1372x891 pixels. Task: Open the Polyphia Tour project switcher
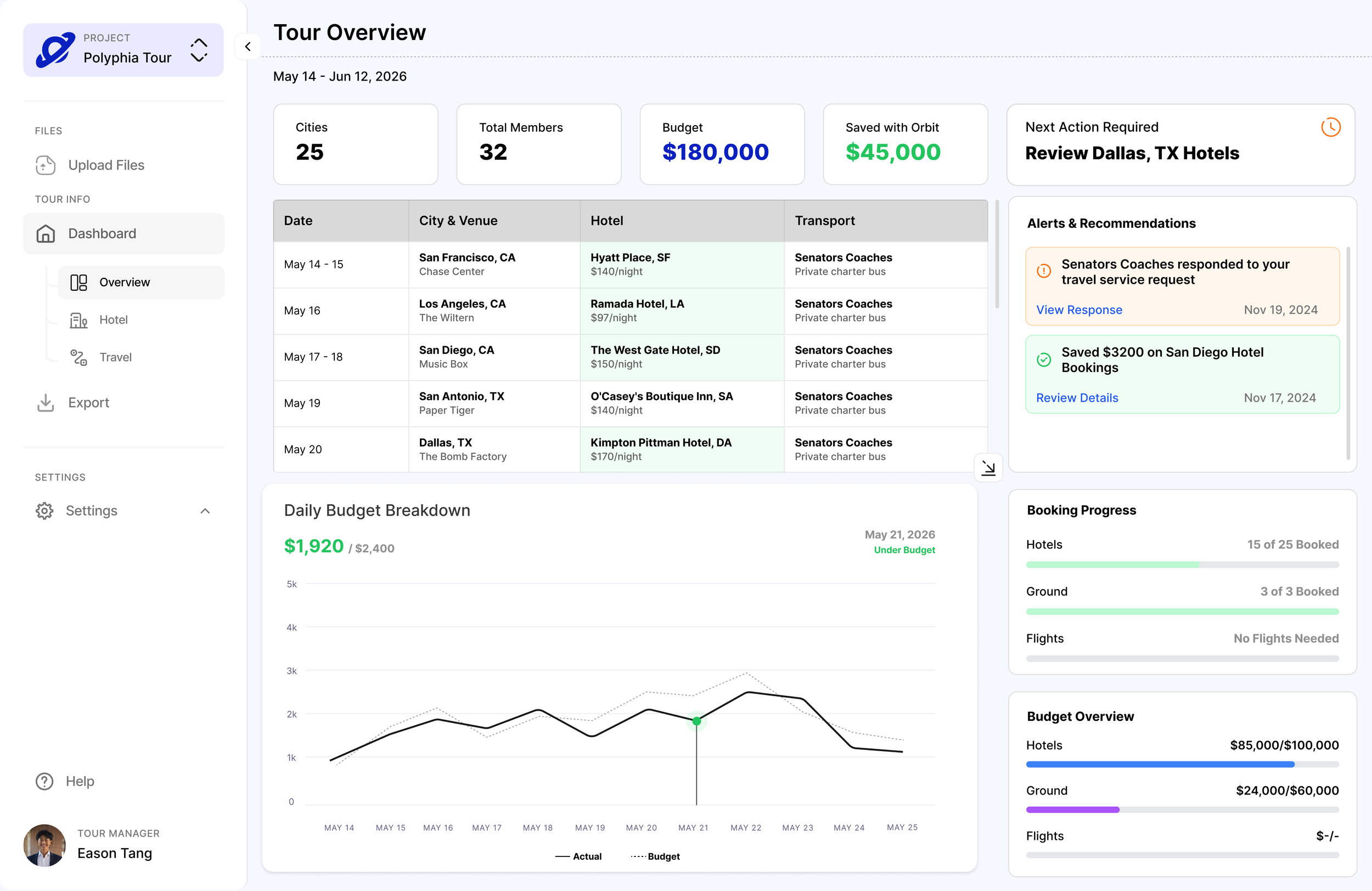click(198, 50)
